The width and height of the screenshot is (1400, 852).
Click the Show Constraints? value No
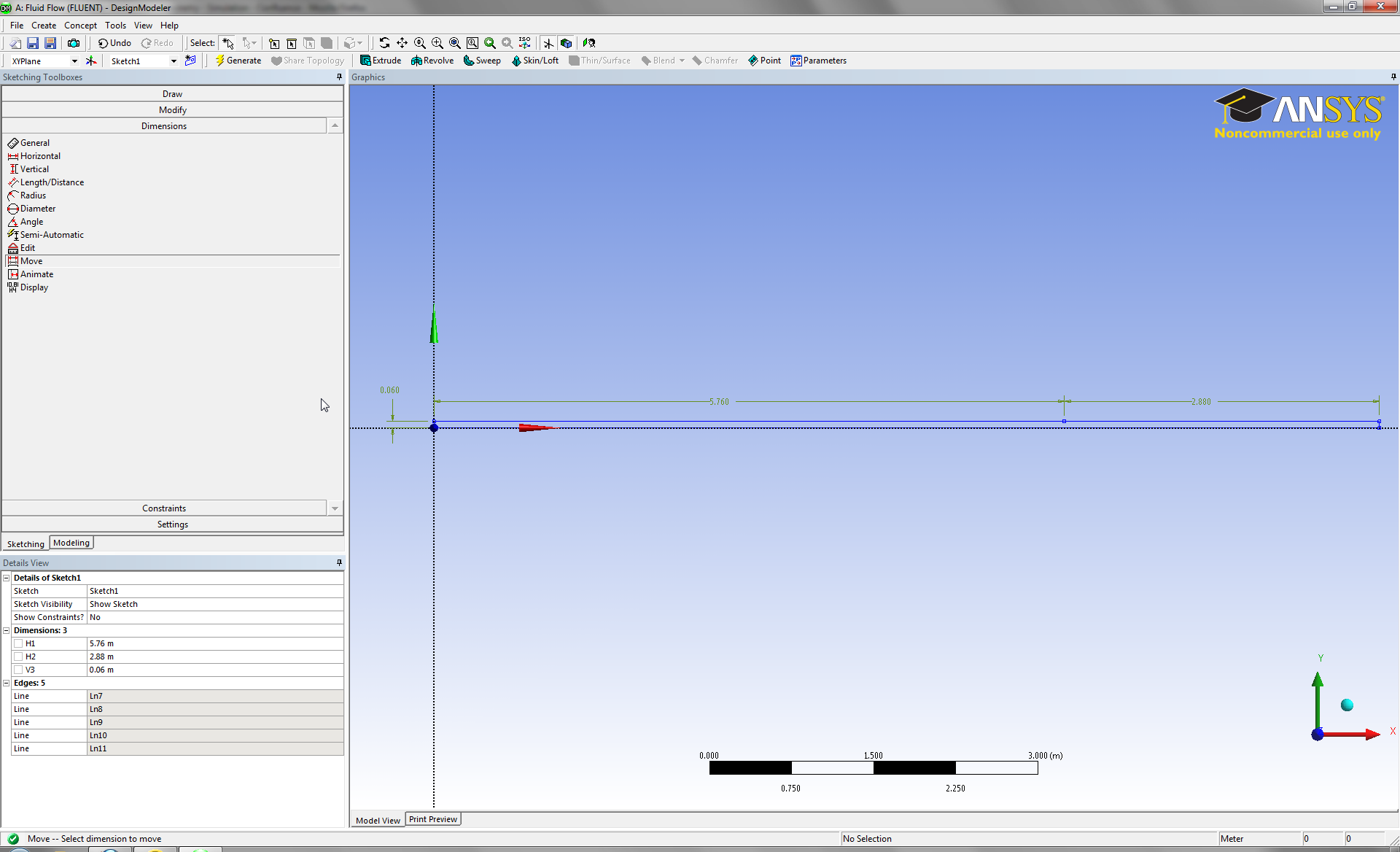click(215, 617)
